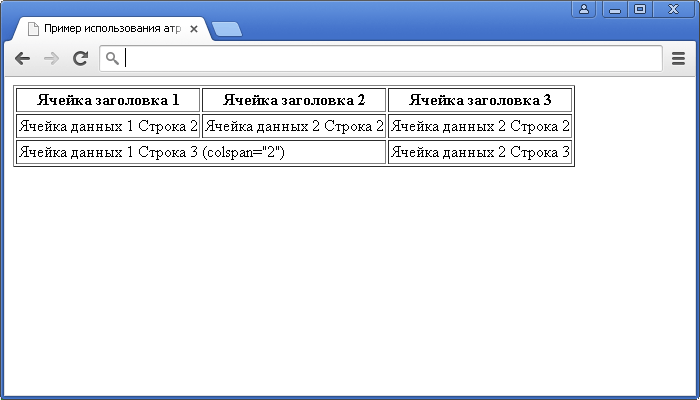Click cell 'Ячейка данных 1 Строка 2'
The width and height of the screenshot is (700, 400).
[x=108, y=126]
